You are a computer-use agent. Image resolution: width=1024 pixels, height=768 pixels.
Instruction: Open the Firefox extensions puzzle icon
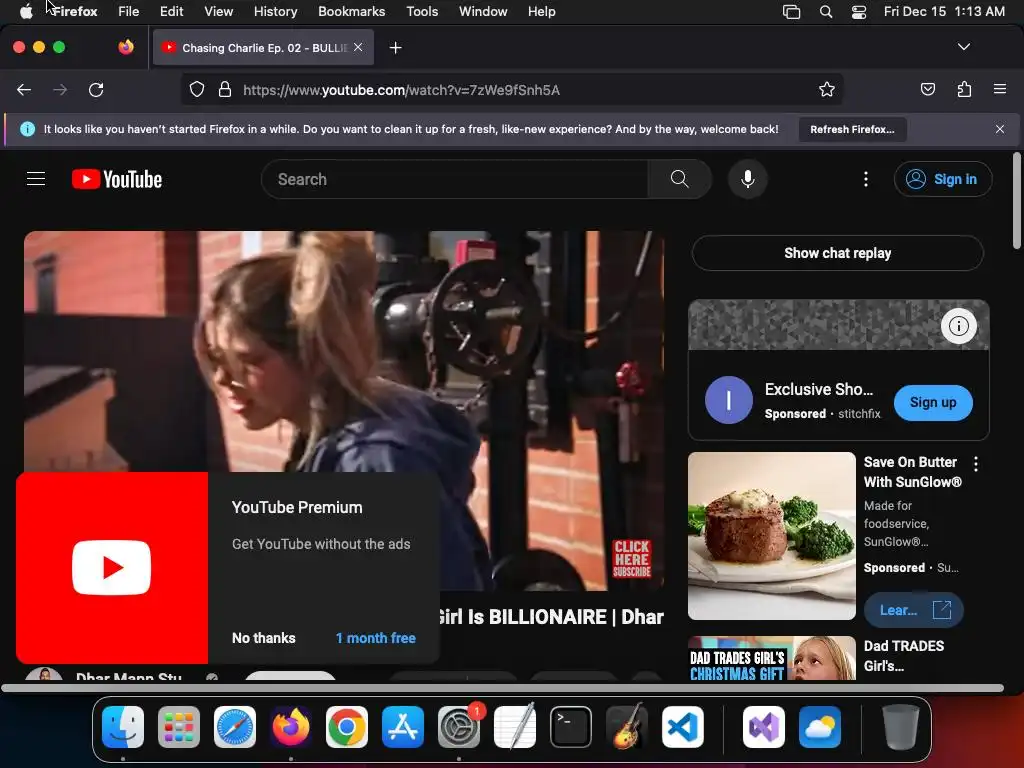[964, 89]
